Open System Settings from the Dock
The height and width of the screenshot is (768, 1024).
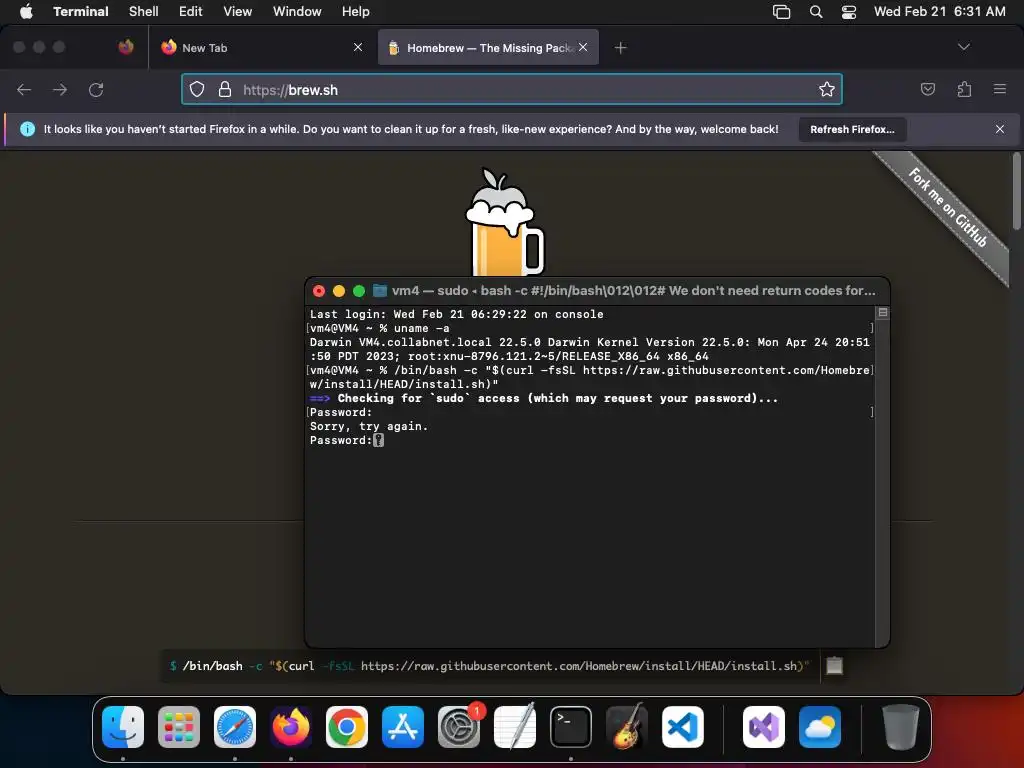click(459, 727)
